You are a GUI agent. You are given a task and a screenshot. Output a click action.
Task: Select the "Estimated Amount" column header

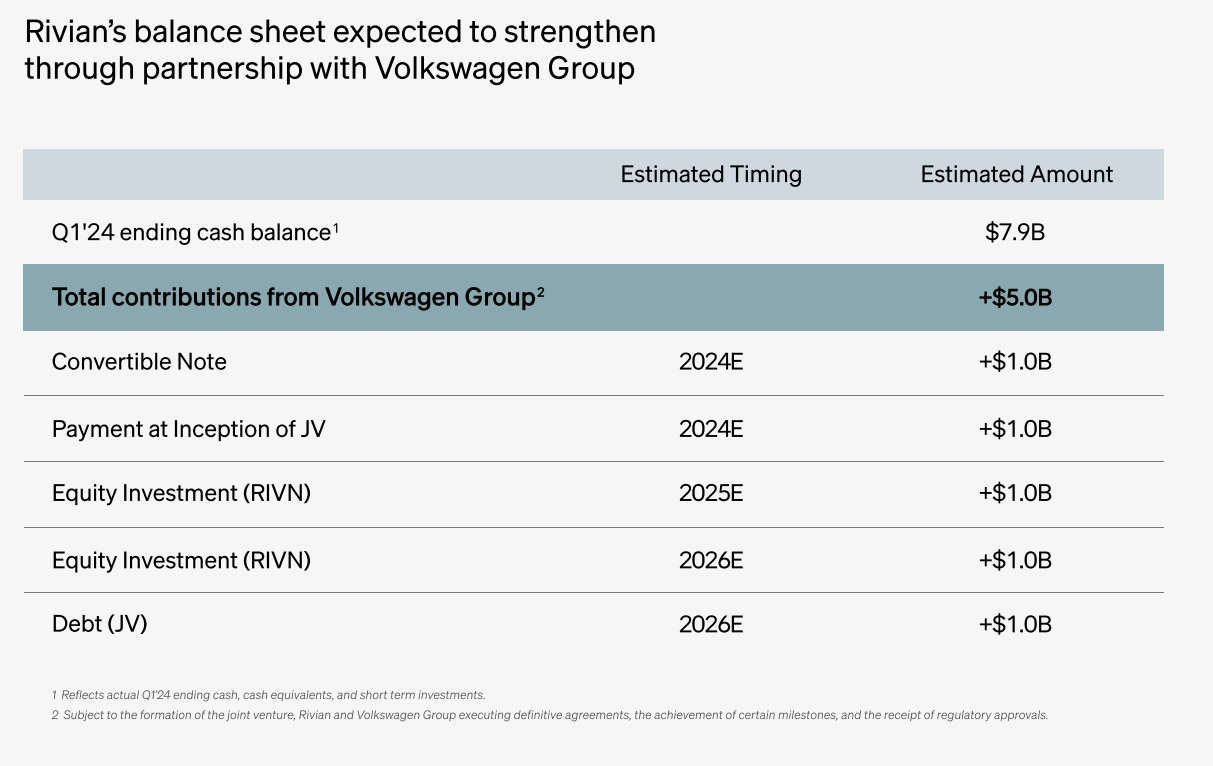pyautogui.click(x=1016, y=175)
